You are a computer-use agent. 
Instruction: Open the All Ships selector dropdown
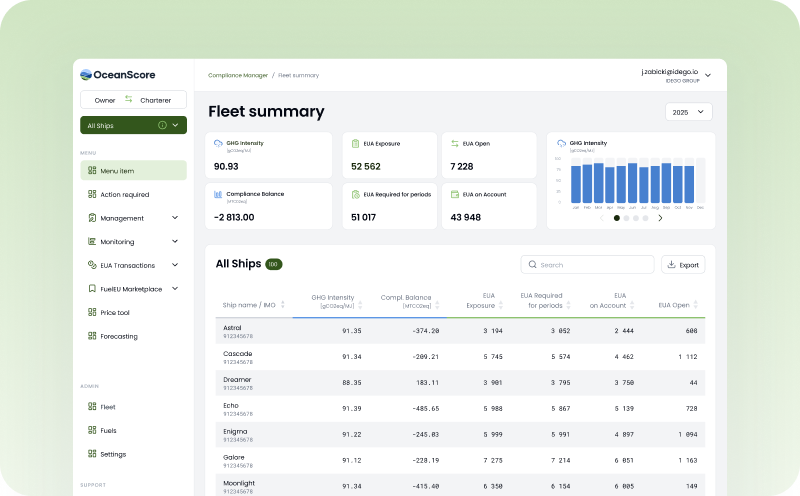click(x=176, y=125)
